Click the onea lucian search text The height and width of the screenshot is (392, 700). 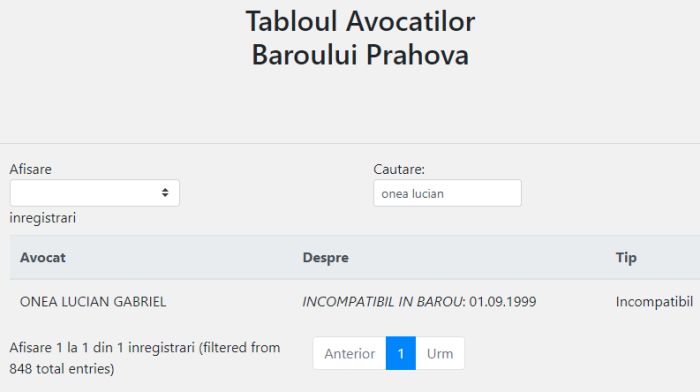point(412,194)
